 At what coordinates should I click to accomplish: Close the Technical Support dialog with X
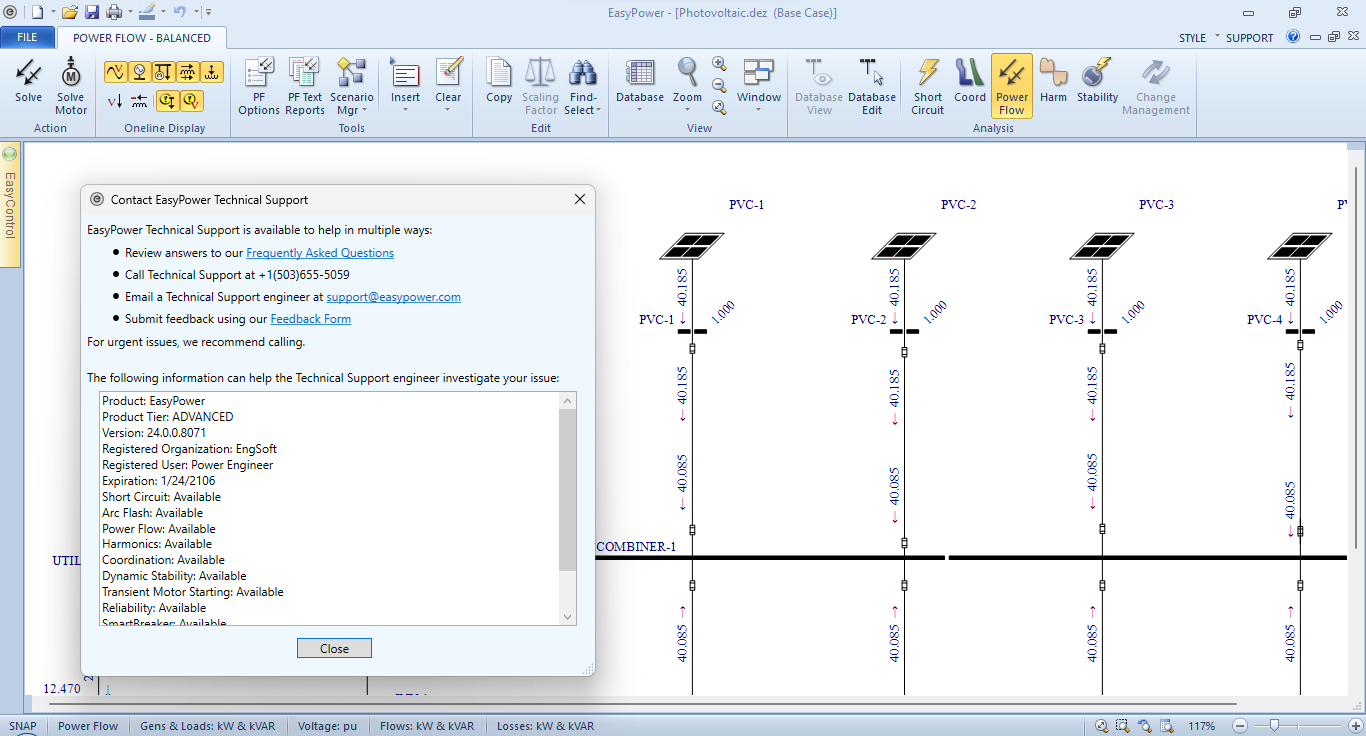click(x=580, y=199)
